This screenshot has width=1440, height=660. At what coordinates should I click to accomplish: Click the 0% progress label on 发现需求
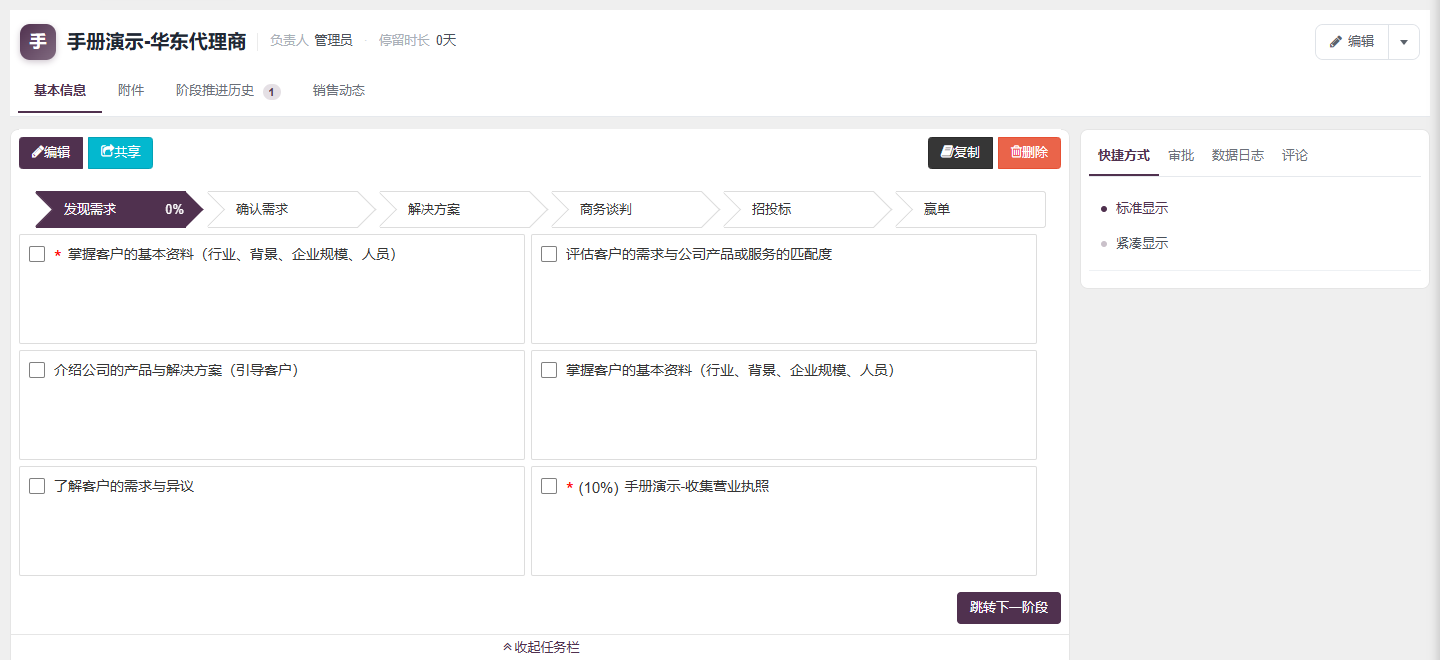click(175, 210)
